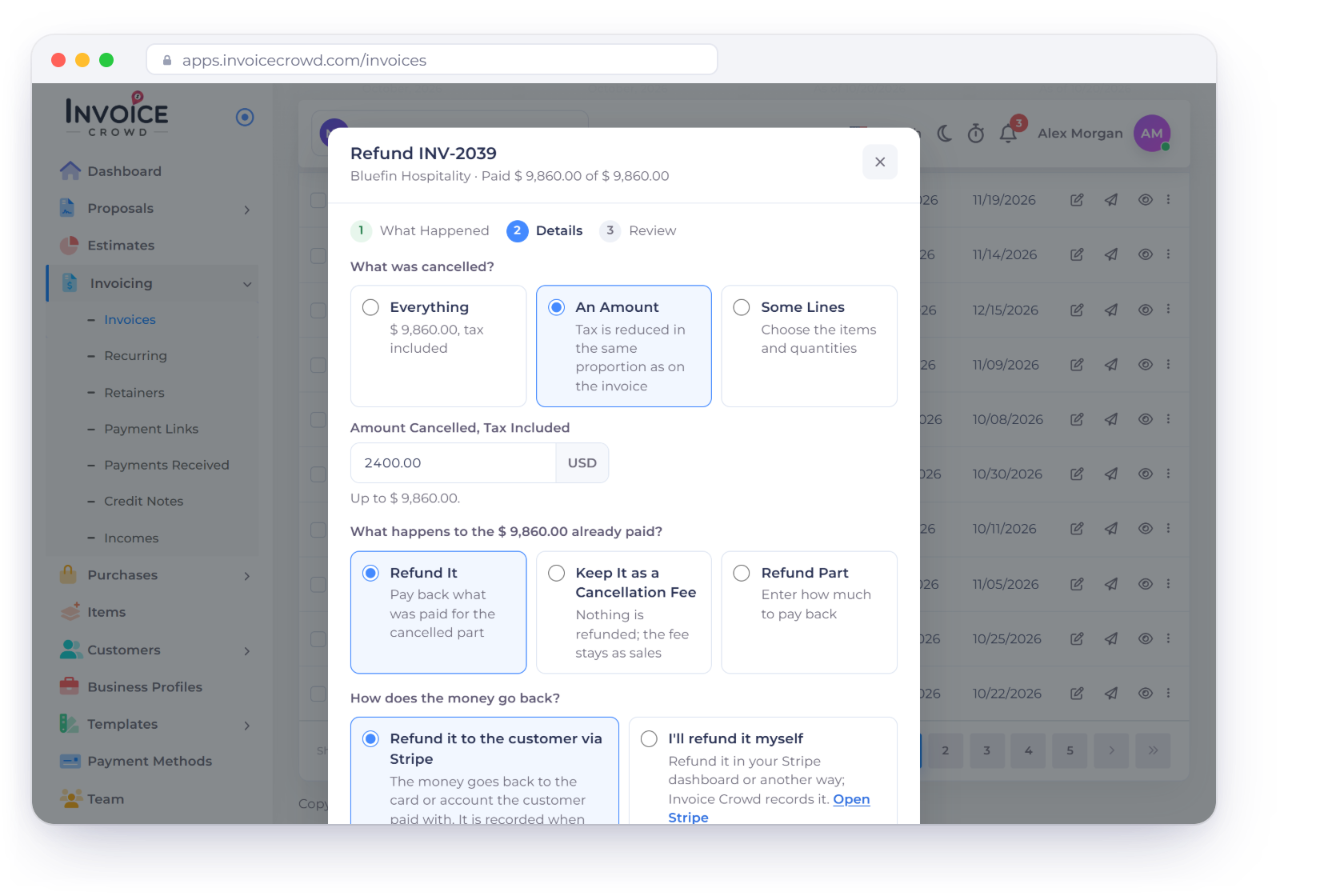Jump to last page double arrow
Image resolution: width=1344 pixels, height=896 pixels.
point(1153,750)
